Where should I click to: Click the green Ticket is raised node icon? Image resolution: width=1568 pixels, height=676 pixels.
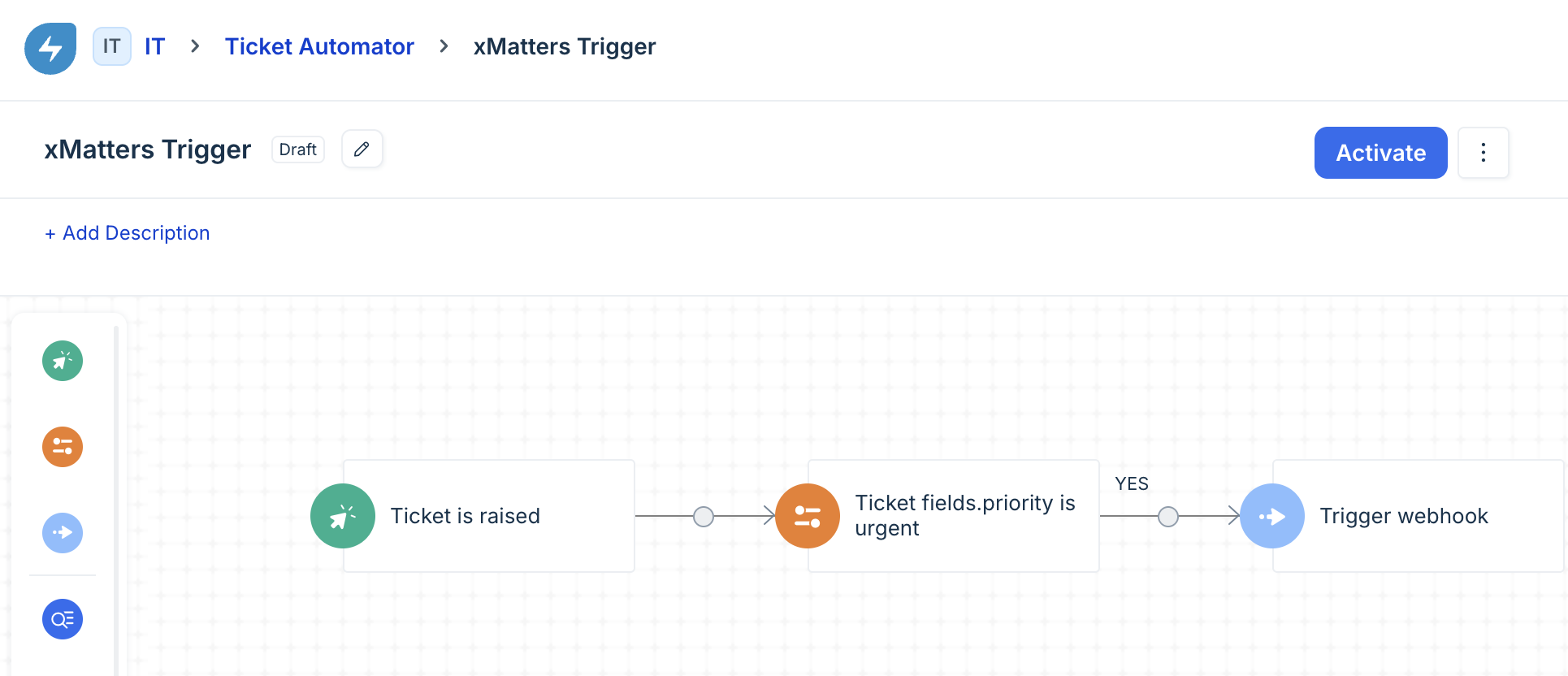click(x=343, y=516)
